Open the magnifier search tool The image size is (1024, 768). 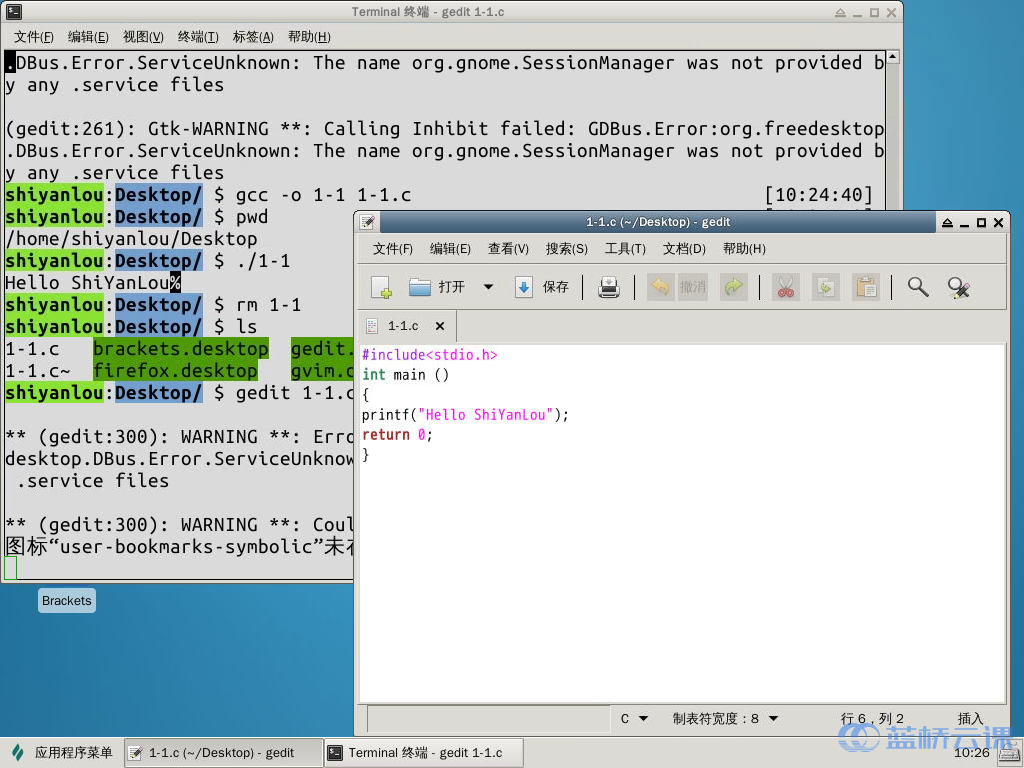click(917, 288)
